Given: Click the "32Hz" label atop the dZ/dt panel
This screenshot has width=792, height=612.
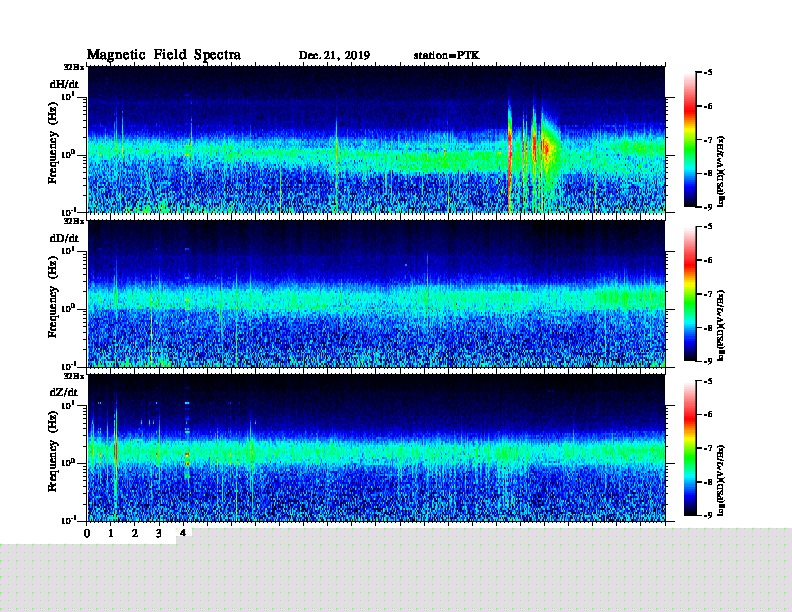Looking at the screenshot, I should coord(74,376).
